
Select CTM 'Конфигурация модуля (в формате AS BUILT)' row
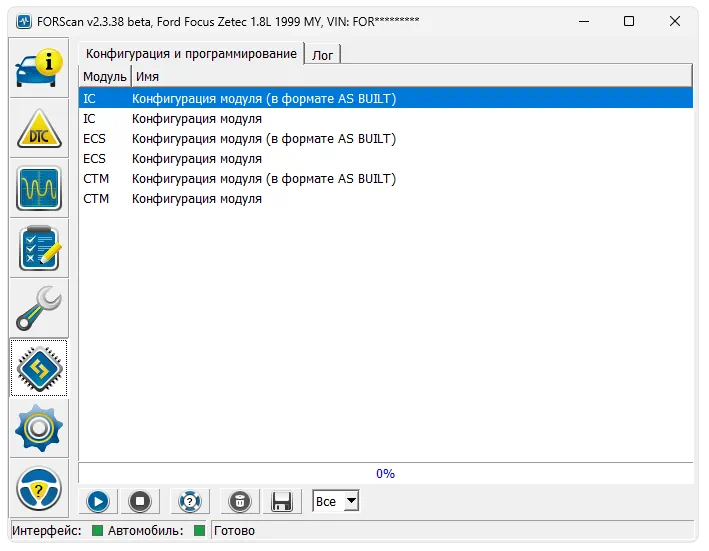coord(386,179)
